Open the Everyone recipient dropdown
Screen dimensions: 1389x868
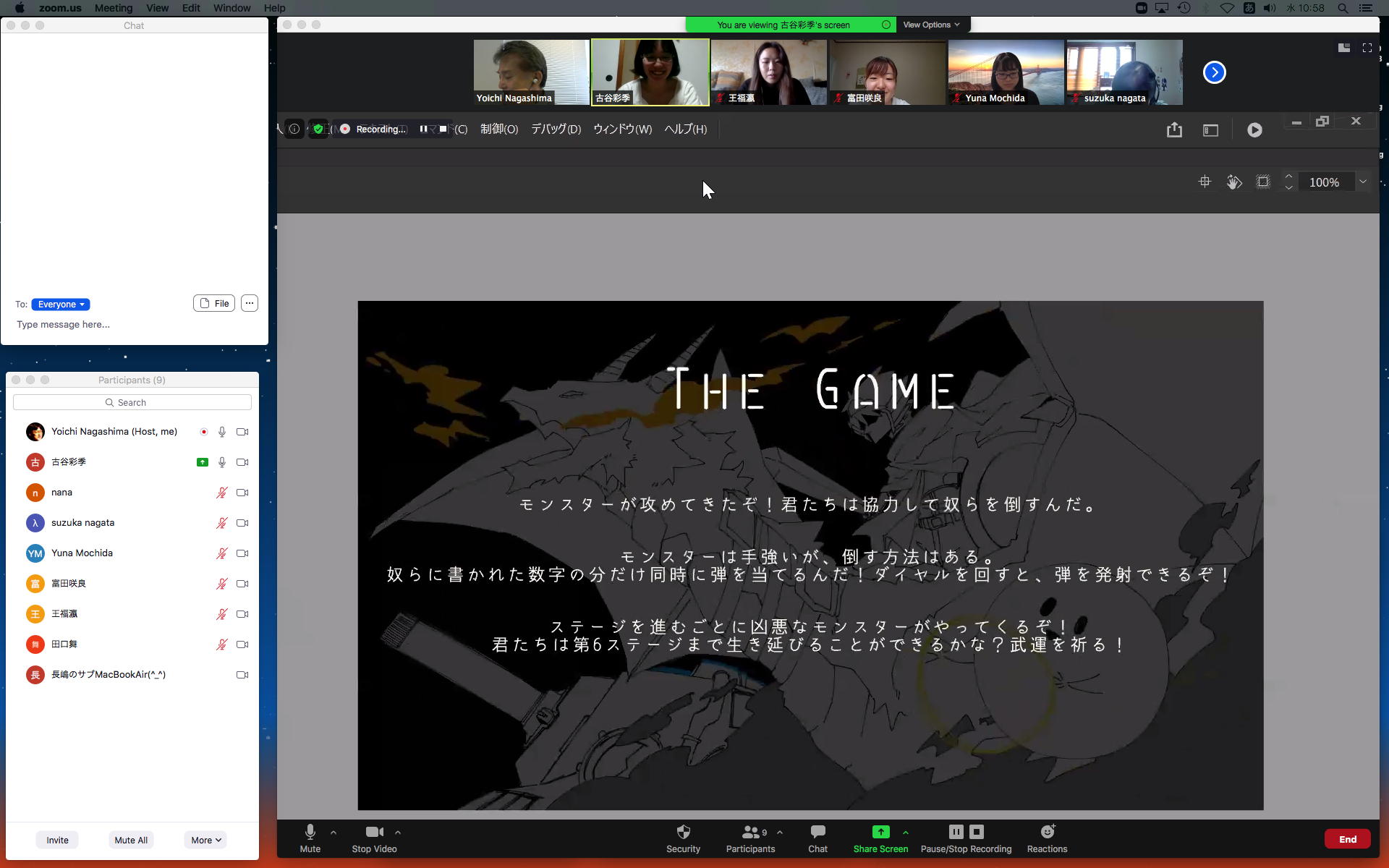pos(61,305)
